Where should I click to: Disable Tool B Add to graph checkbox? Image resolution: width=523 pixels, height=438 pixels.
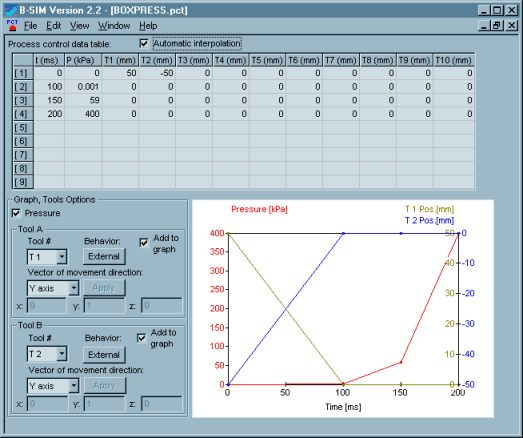(141, 338)
